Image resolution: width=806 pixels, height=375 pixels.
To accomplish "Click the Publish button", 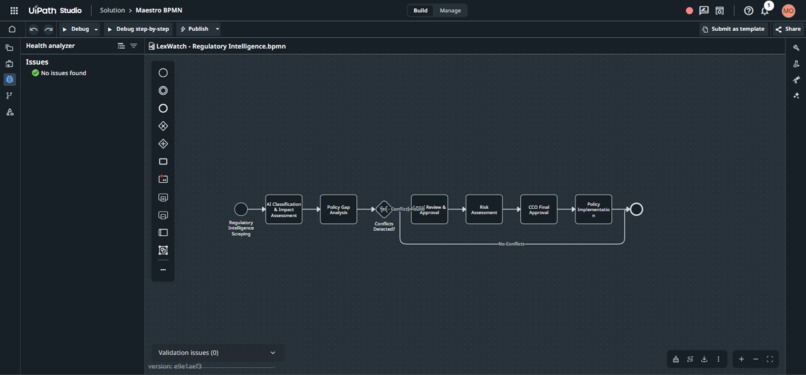I will point(195,29).
